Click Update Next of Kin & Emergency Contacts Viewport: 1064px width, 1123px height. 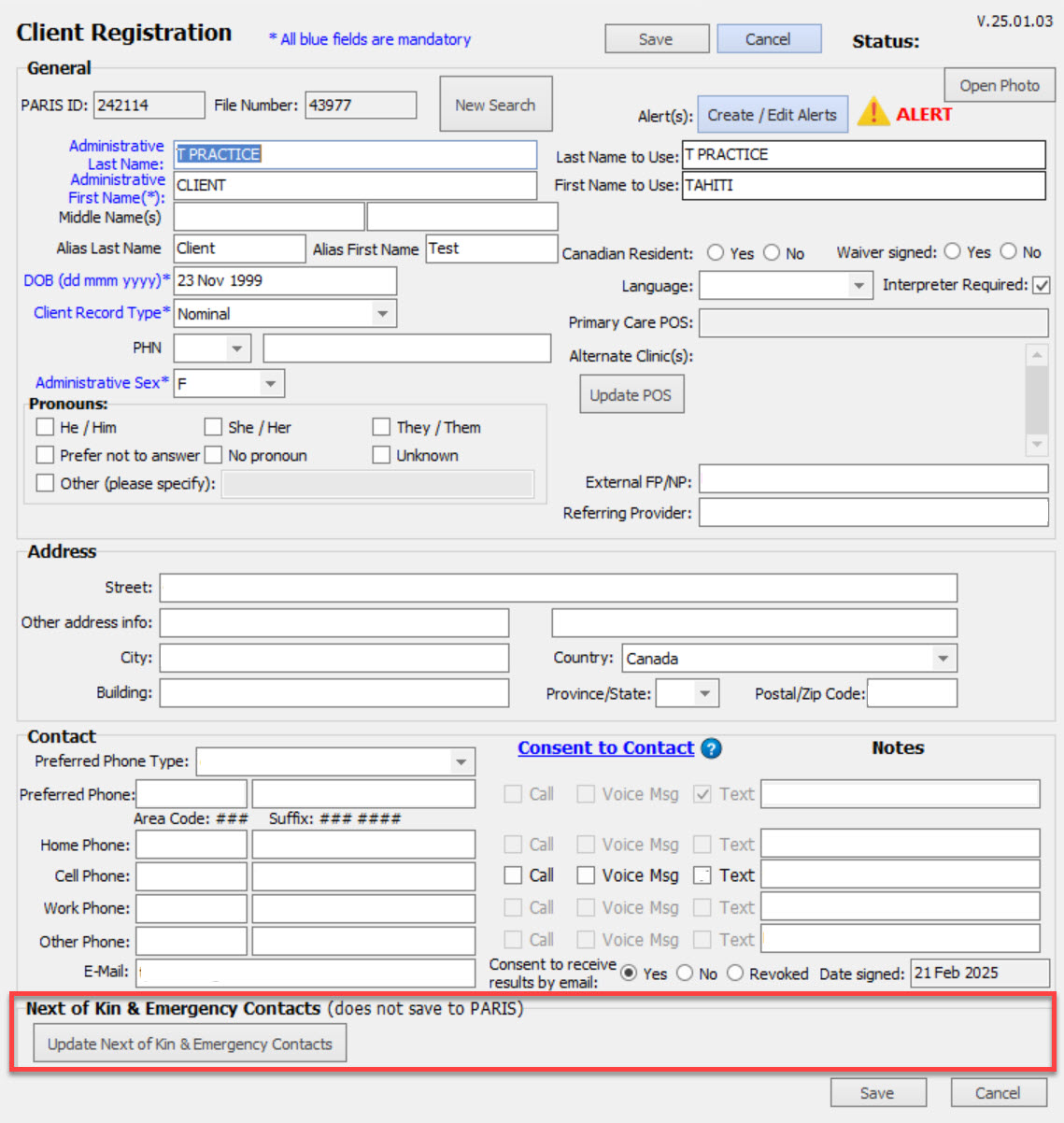(x=190, y=1043)
